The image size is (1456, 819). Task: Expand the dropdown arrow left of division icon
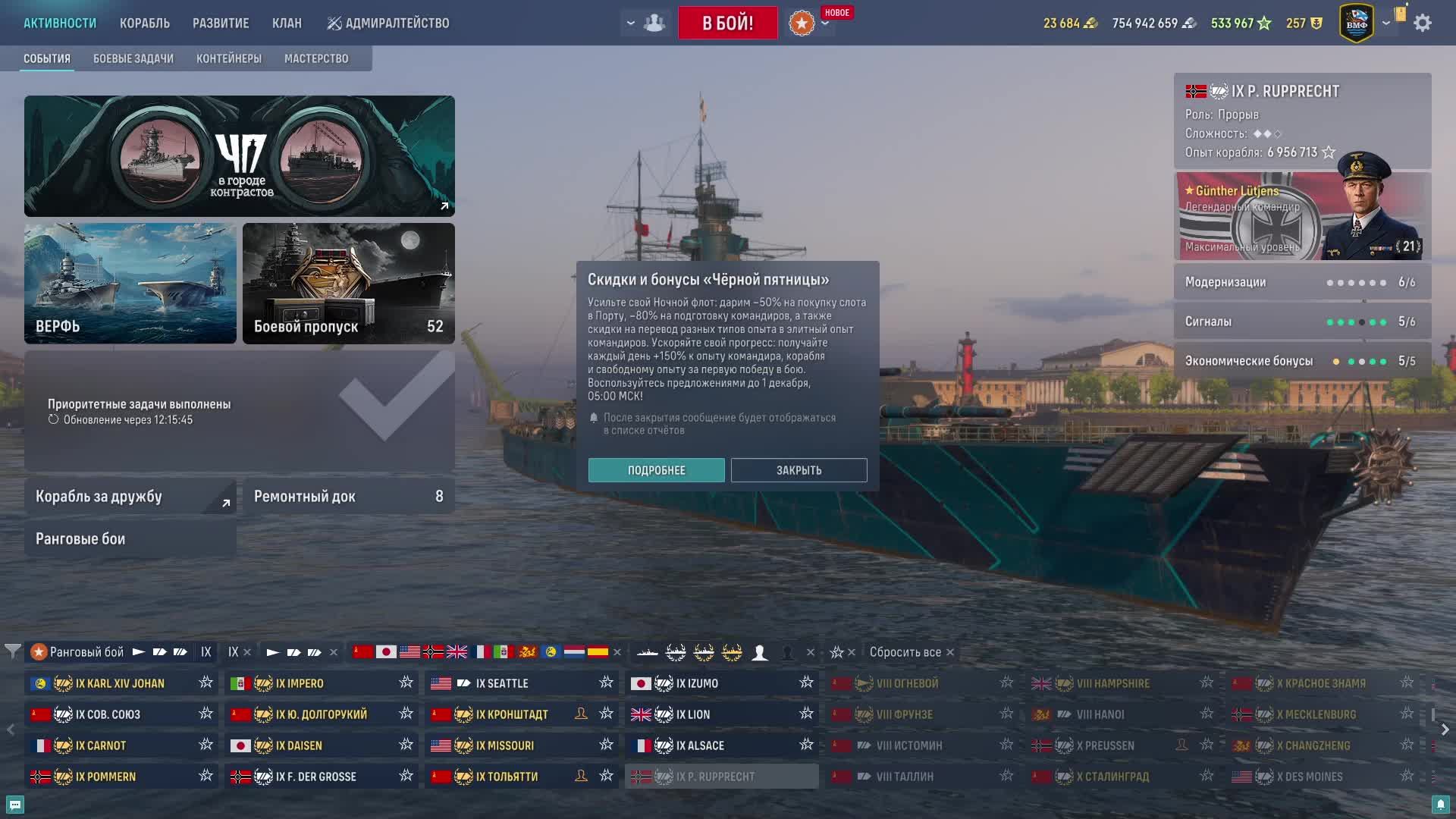pyautogui.click(x=630, y=24)
